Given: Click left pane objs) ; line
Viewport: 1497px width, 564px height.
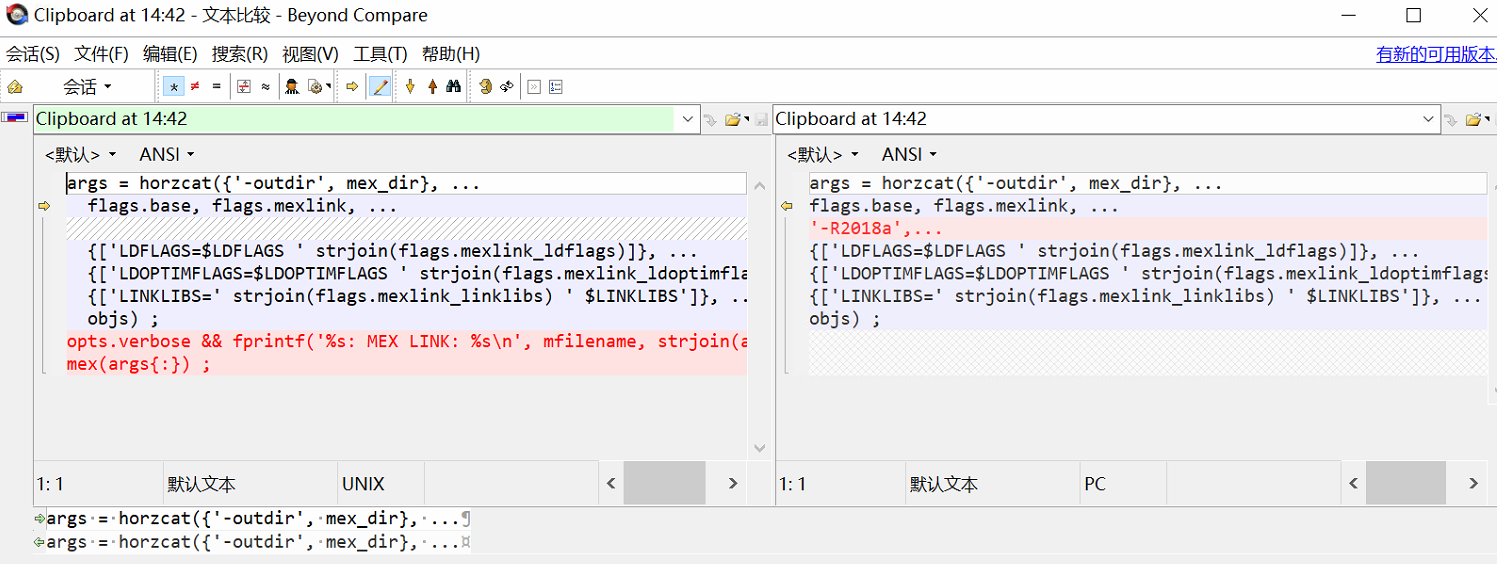Looking at the screenshot, I should 406,319.
